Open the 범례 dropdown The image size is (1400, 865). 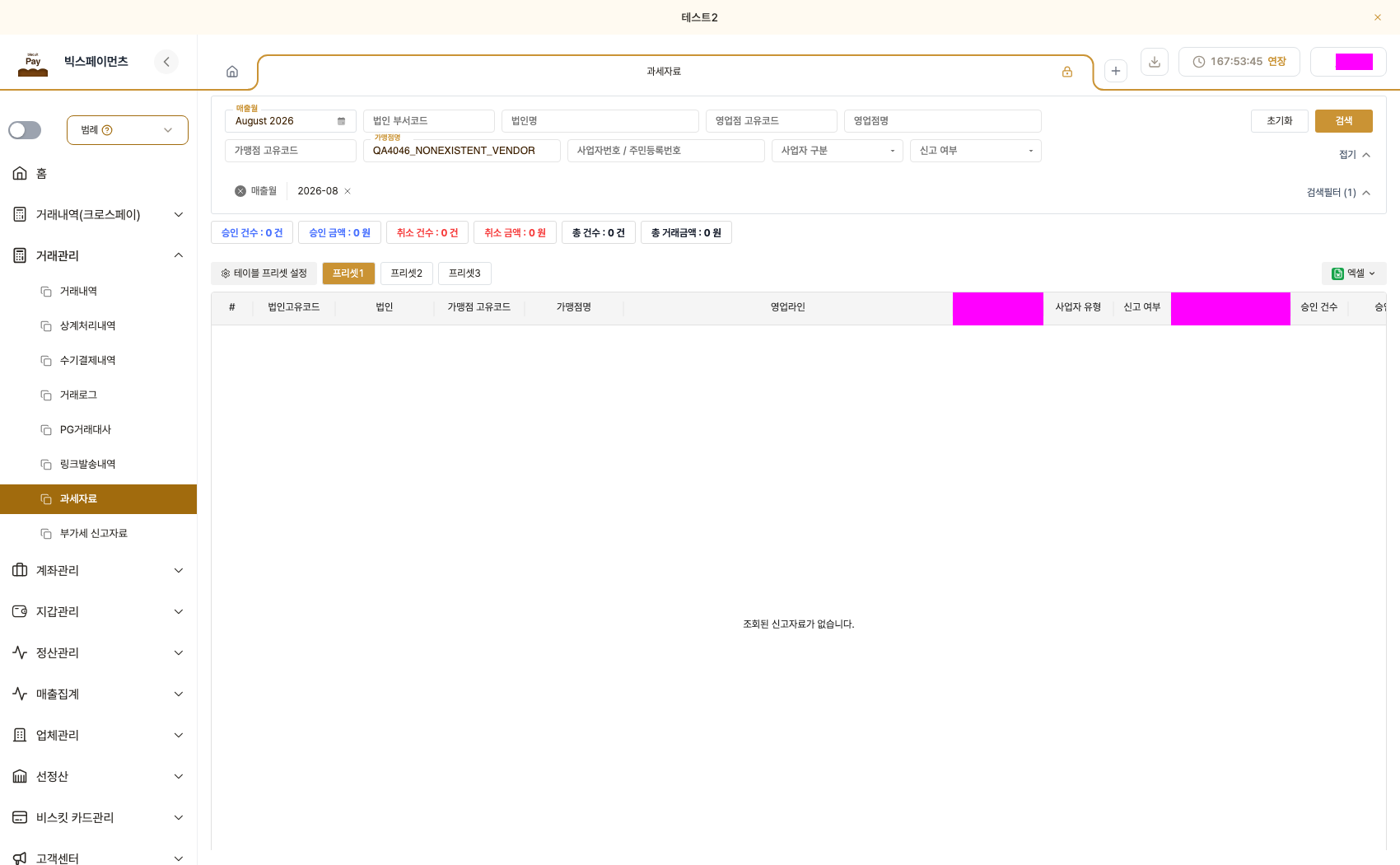128,130
